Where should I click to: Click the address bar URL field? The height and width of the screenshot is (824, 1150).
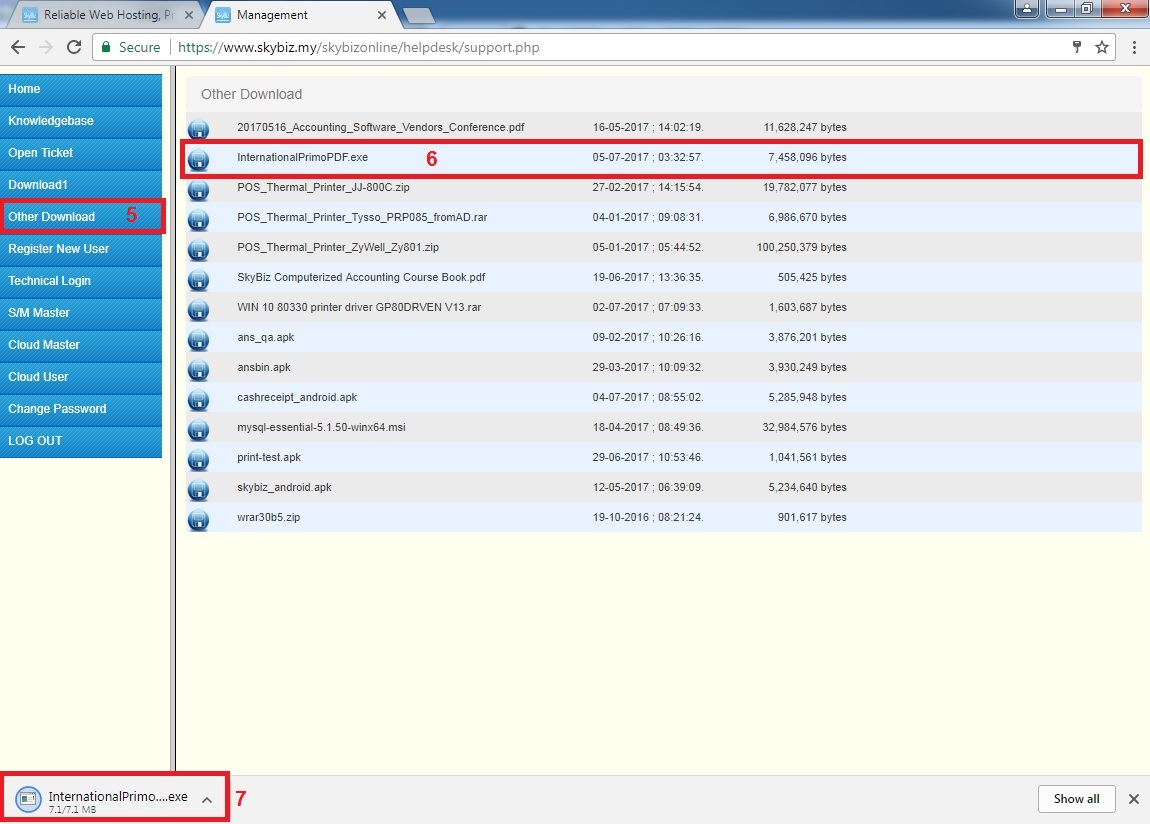point(600,47)
